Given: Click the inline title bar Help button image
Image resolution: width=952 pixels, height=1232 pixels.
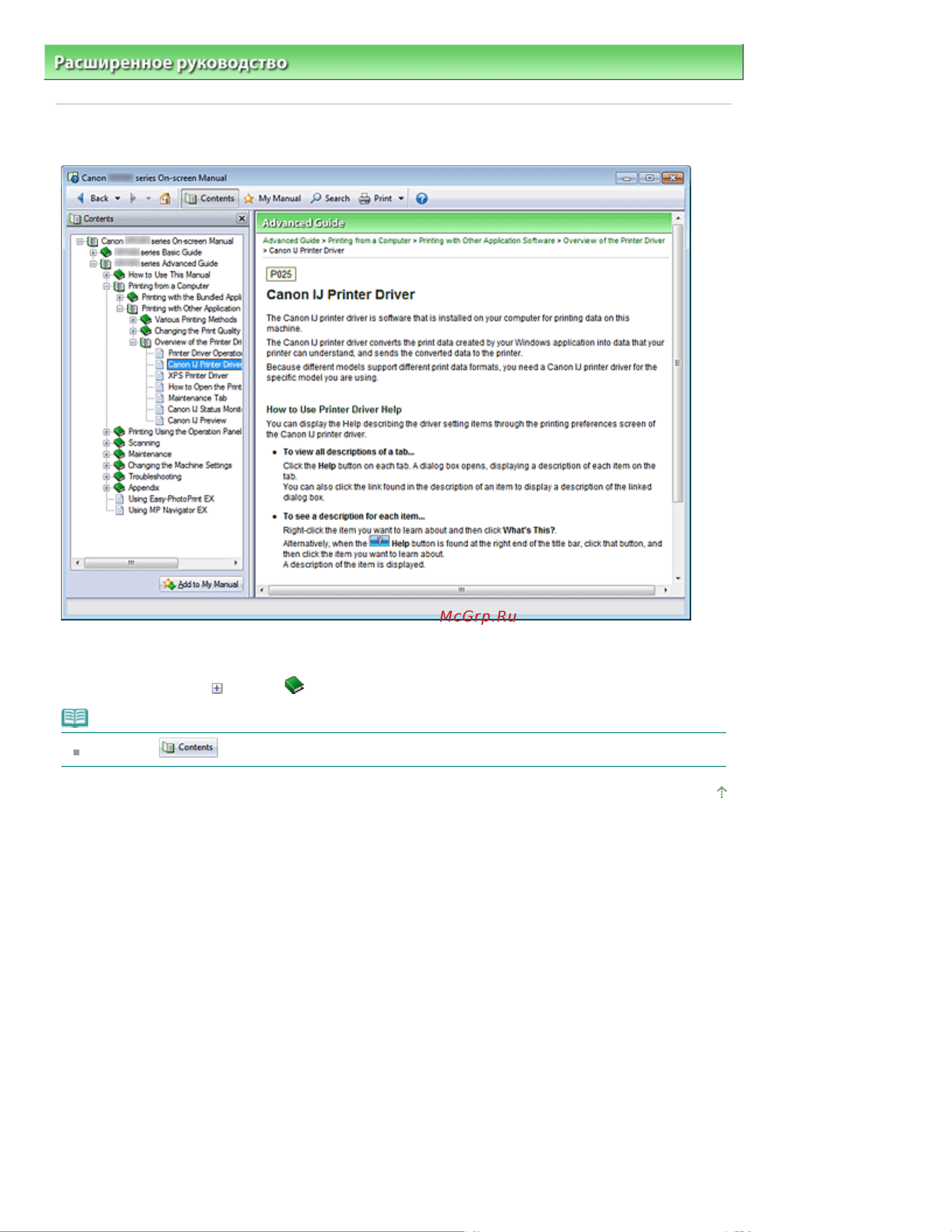Looking at the screenshot, I should 379,542.
